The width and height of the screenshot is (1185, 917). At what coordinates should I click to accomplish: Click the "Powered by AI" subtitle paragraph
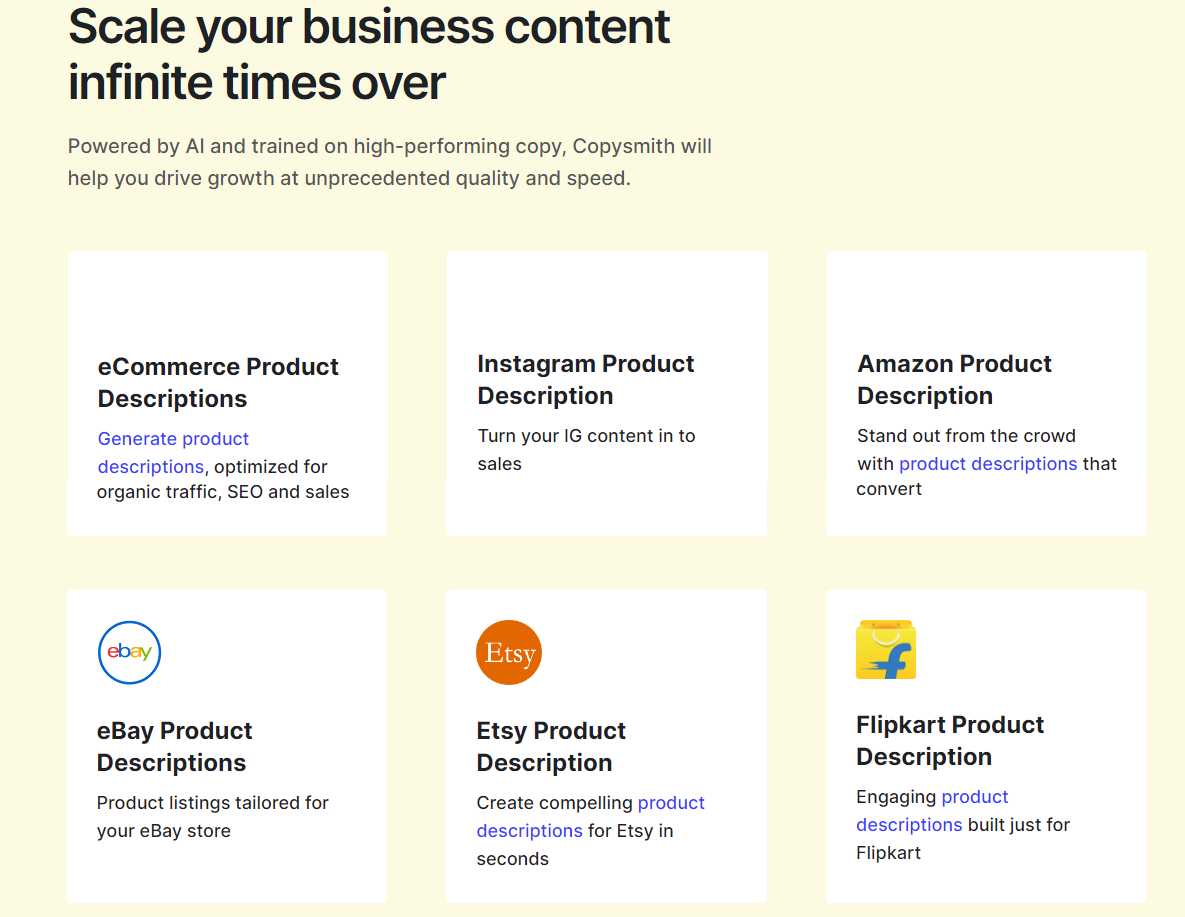(389, 162)
